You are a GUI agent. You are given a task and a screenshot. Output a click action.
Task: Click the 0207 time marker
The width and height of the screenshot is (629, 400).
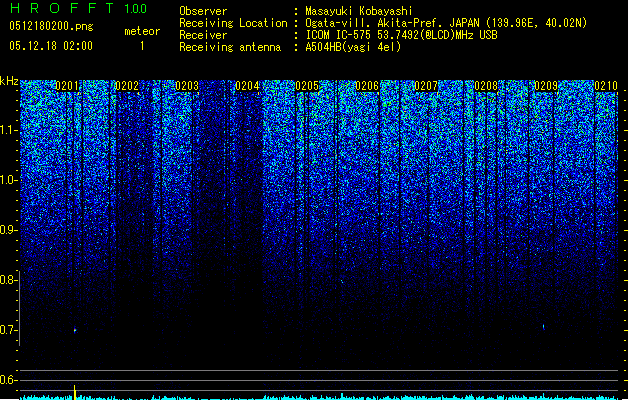(x=426, y=86)
